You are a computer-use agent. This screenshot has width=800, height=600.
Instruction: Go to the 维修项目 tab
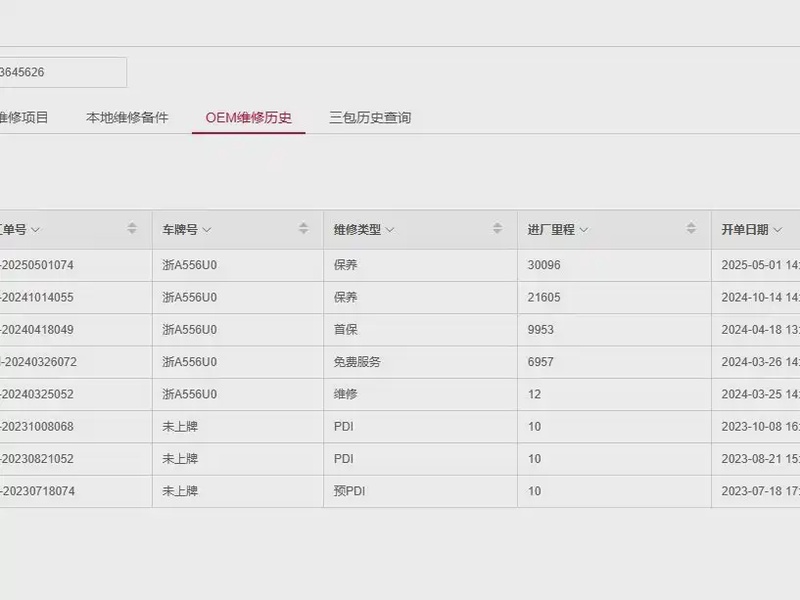(x=24, y=117)
